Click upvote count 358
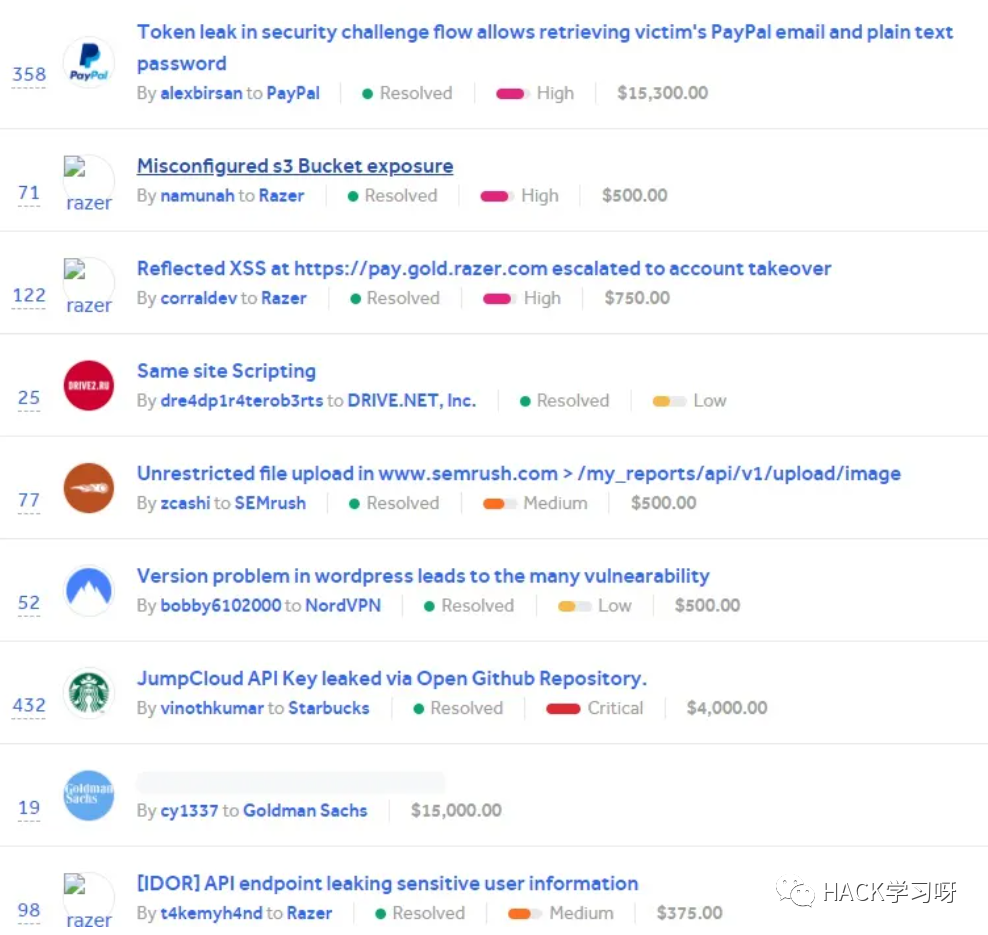The image size is (988, 935). [x=29, y=74]
